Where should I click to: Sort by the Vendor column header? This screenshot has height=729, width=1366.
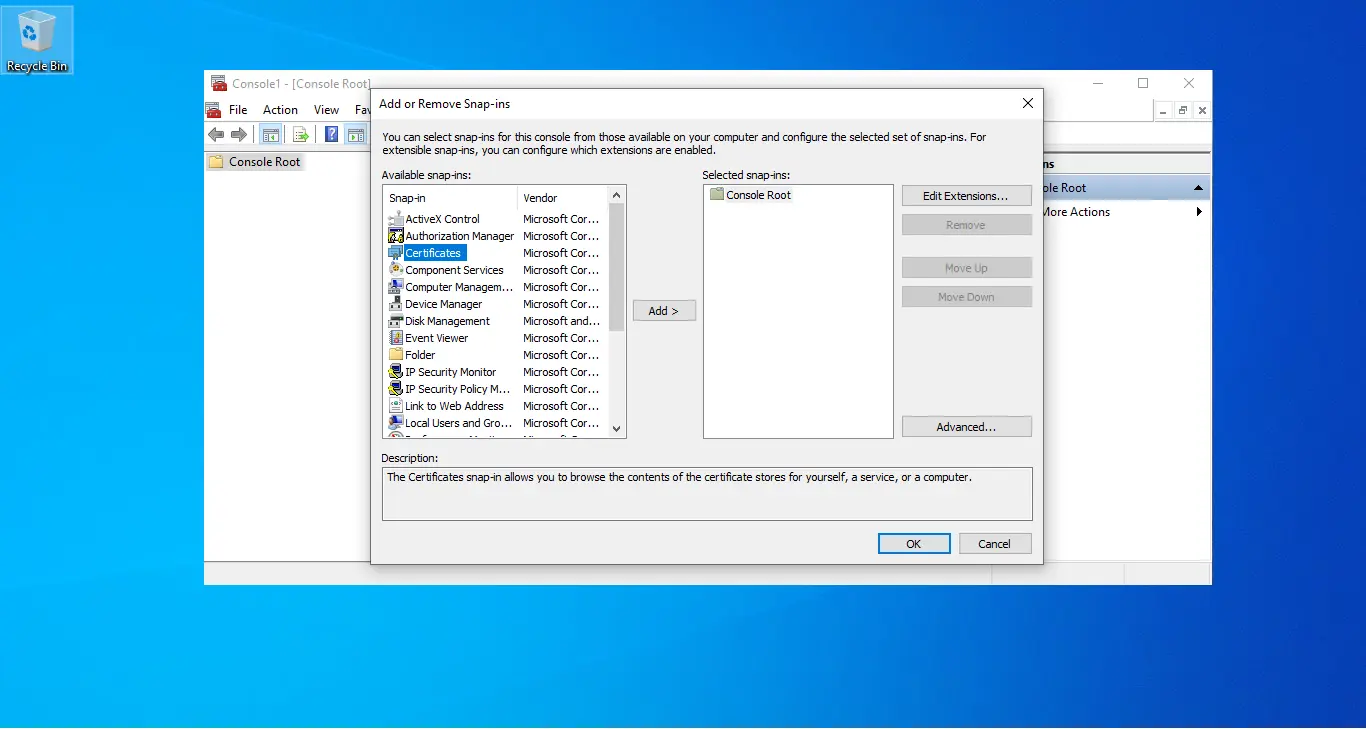(563, 198)
